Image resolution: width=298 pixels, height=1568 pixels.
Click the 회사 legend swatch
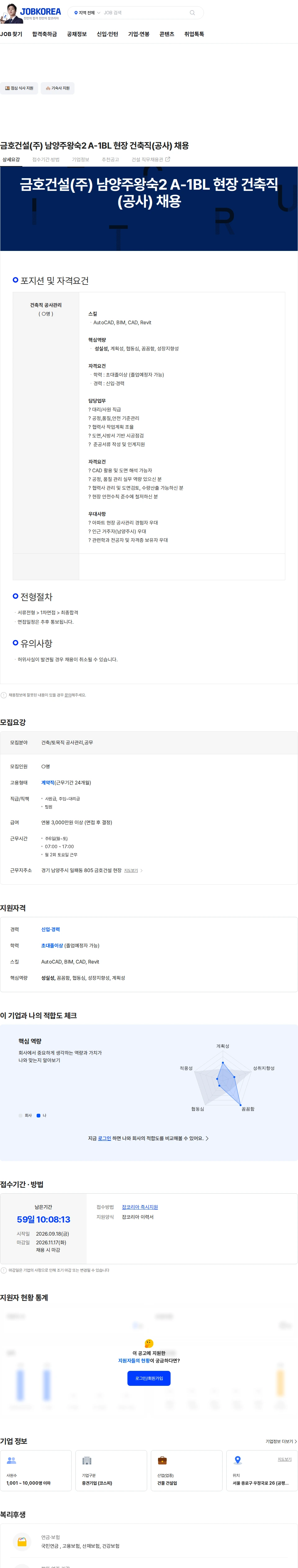coord(20,1116)
